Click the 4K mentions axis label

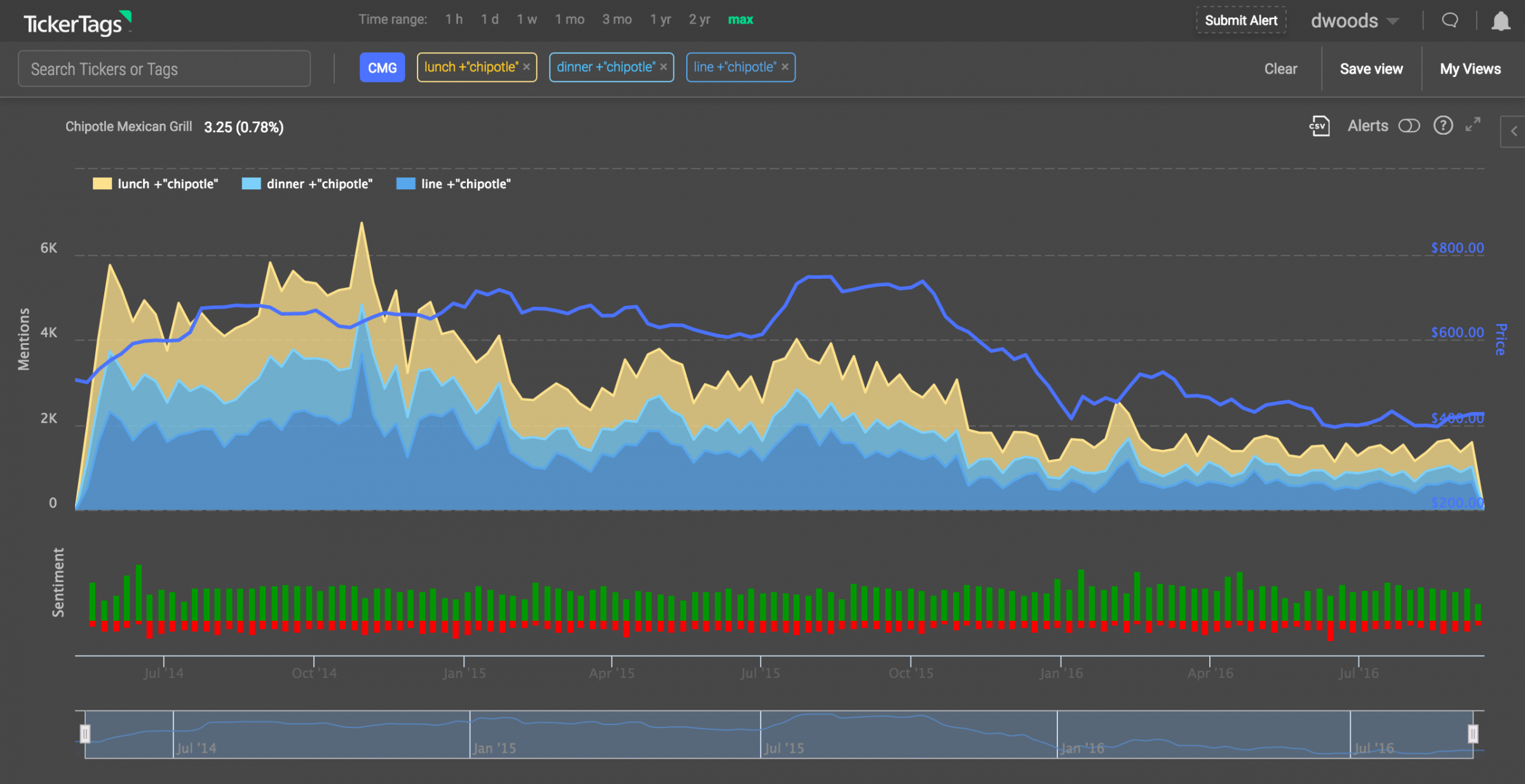(49, 332)
